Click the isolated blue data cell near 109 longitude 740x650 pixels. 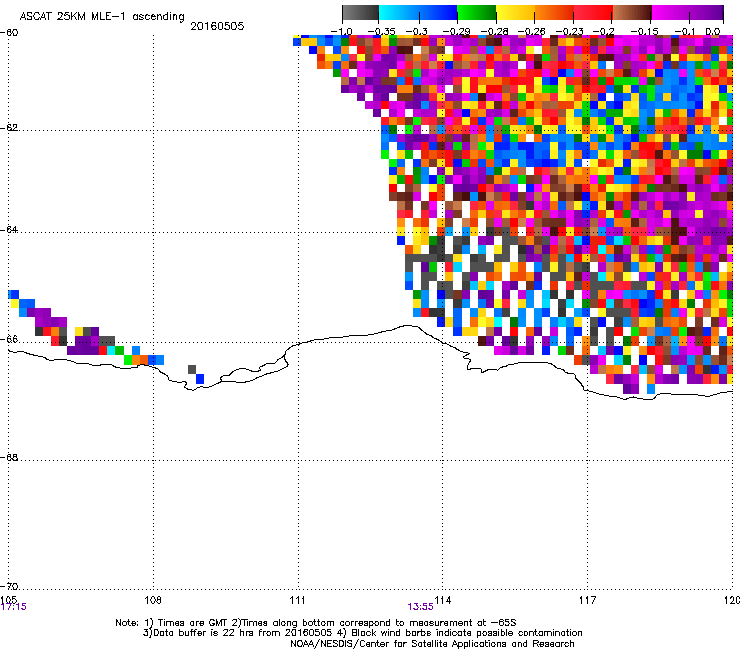tap(200, 379)
